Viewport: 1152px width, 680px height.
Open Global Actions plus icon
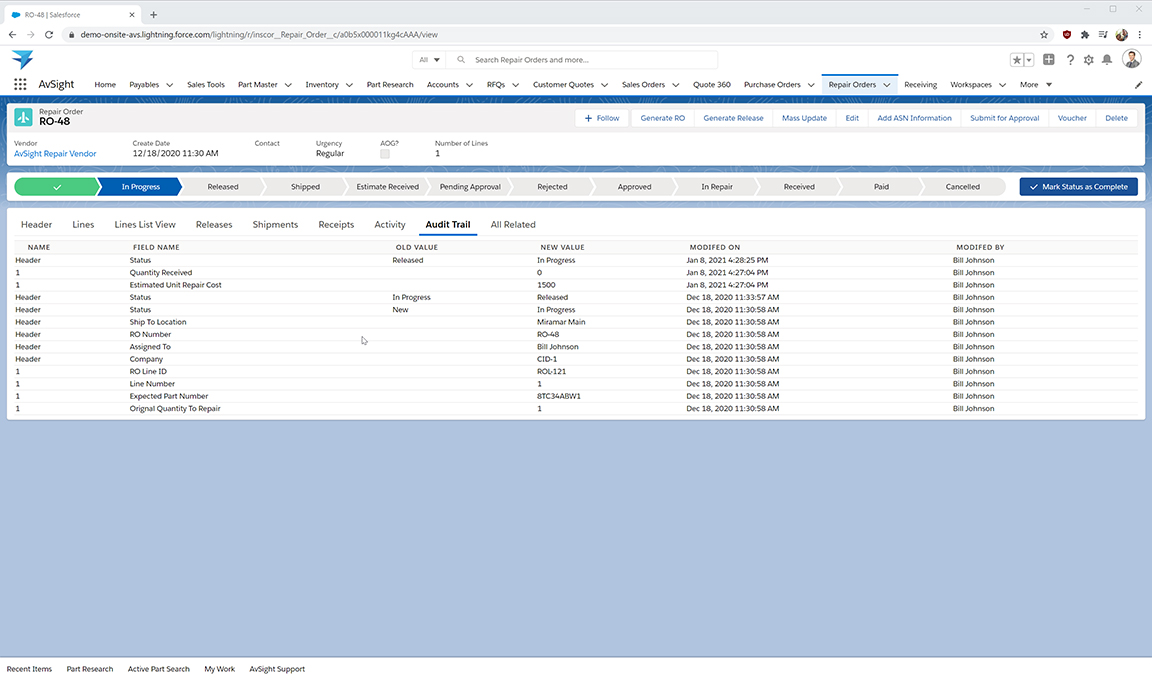[x=1048, y=59]
